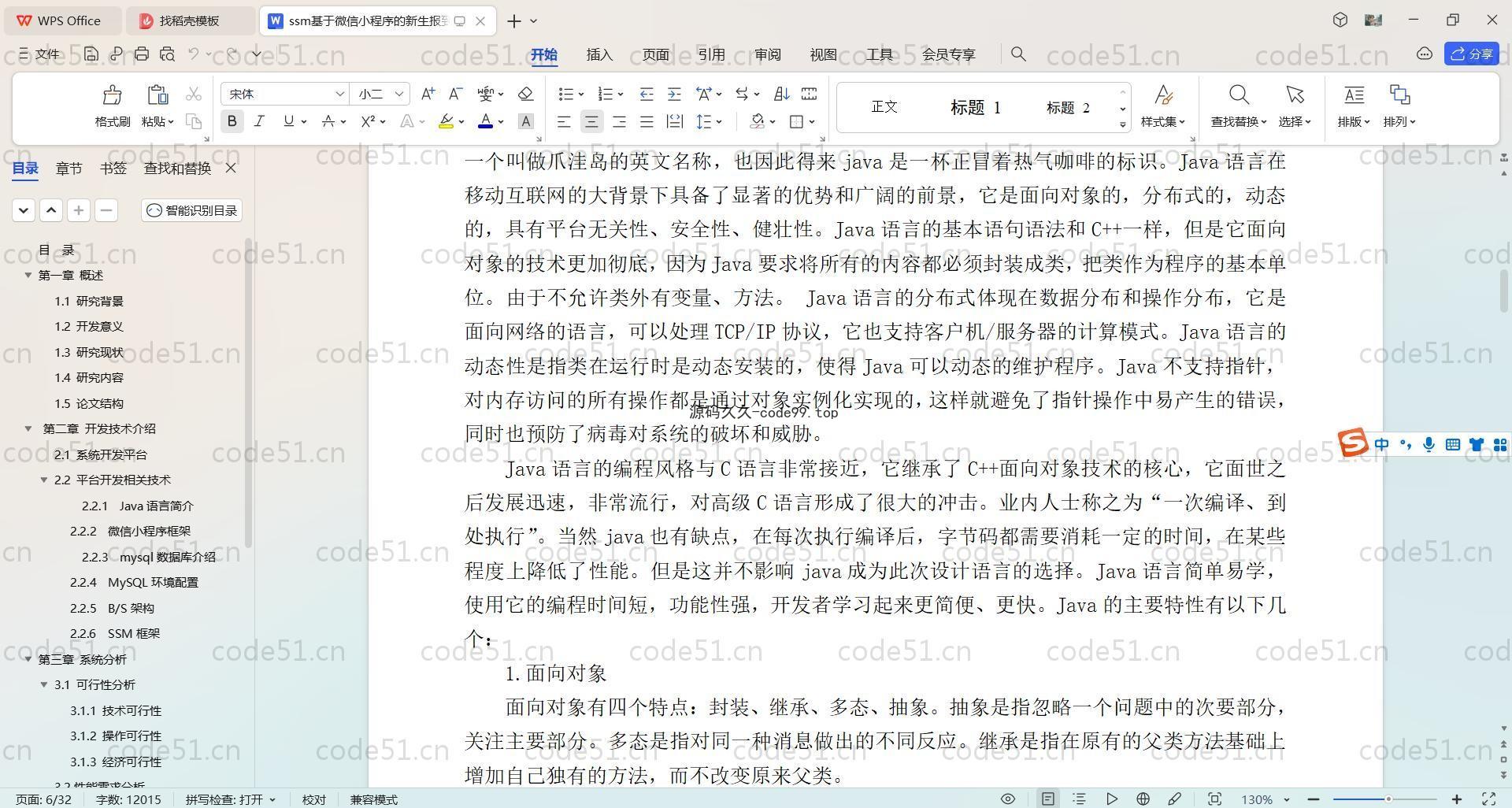Switch to outline view in status bar
This screenshot has width=1512, height=808.
[x=1079, y=799]
